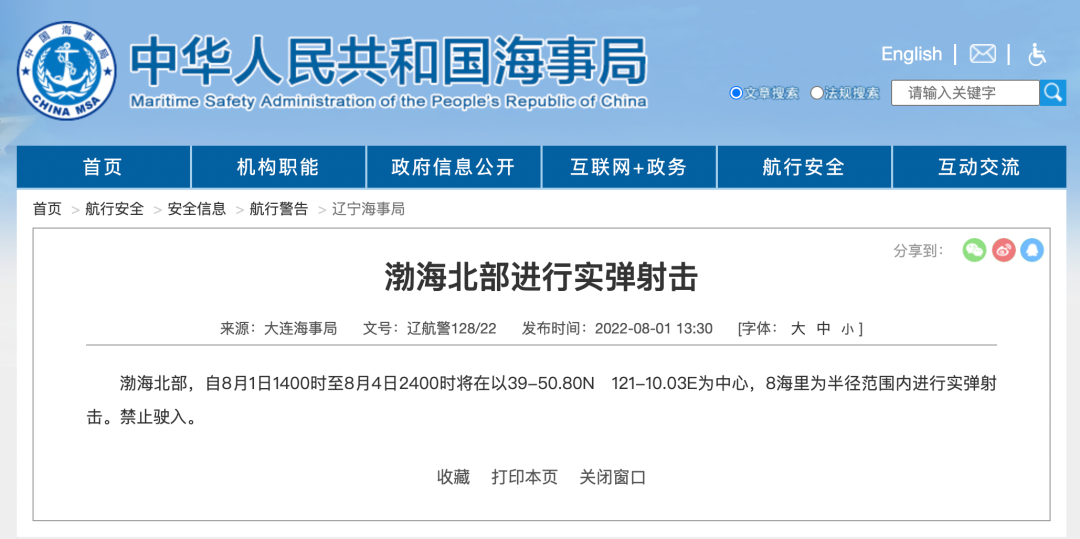The image size is (1080, 539).
Task: Open the 机构职能 navigation menu
Action: point(278,167)
